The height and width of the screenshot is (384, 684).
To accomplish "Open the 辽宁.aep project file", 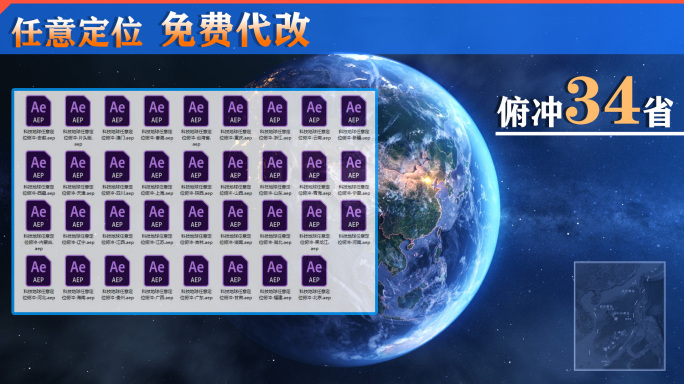I will [78, 216].
